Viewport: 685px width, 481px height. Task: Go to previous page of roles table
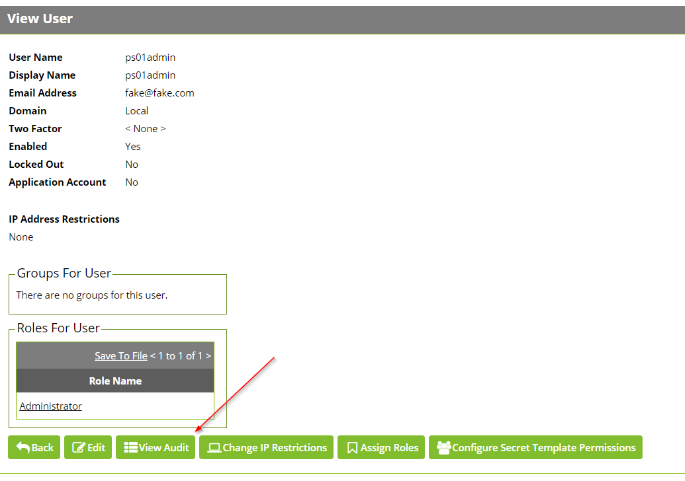click(x=153, y=355)
